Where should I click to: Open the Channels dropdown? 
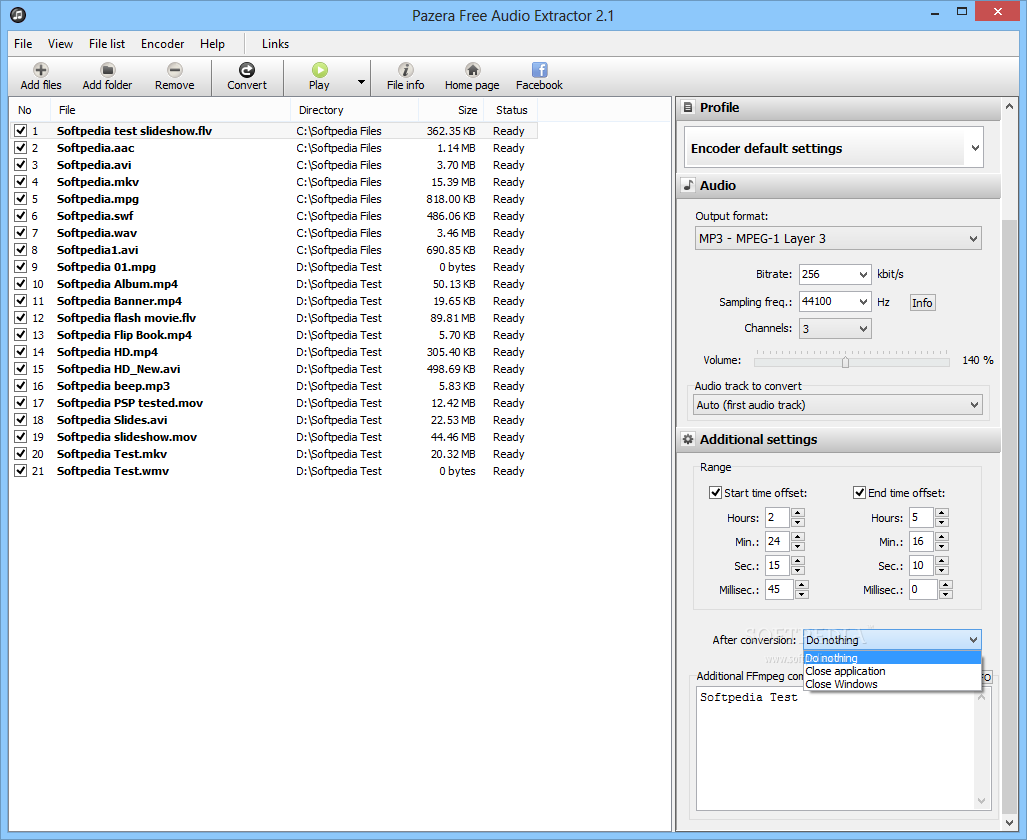point(863,328)
